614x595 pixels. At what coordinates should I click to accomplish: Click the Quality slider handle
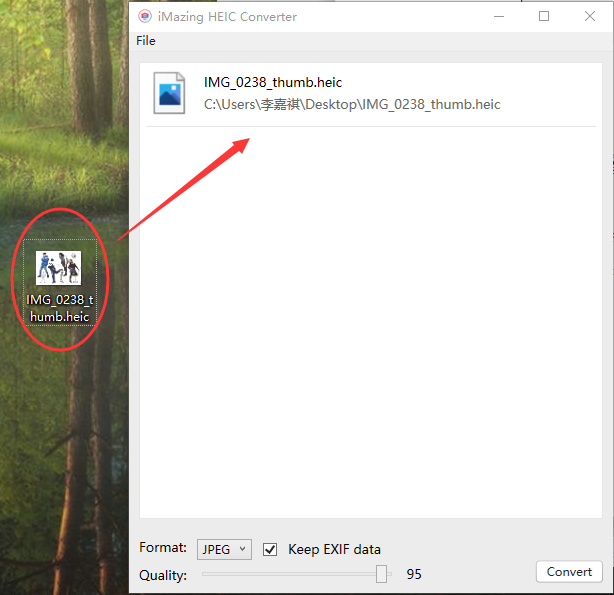pyautogui.click(x=381, y=574)
